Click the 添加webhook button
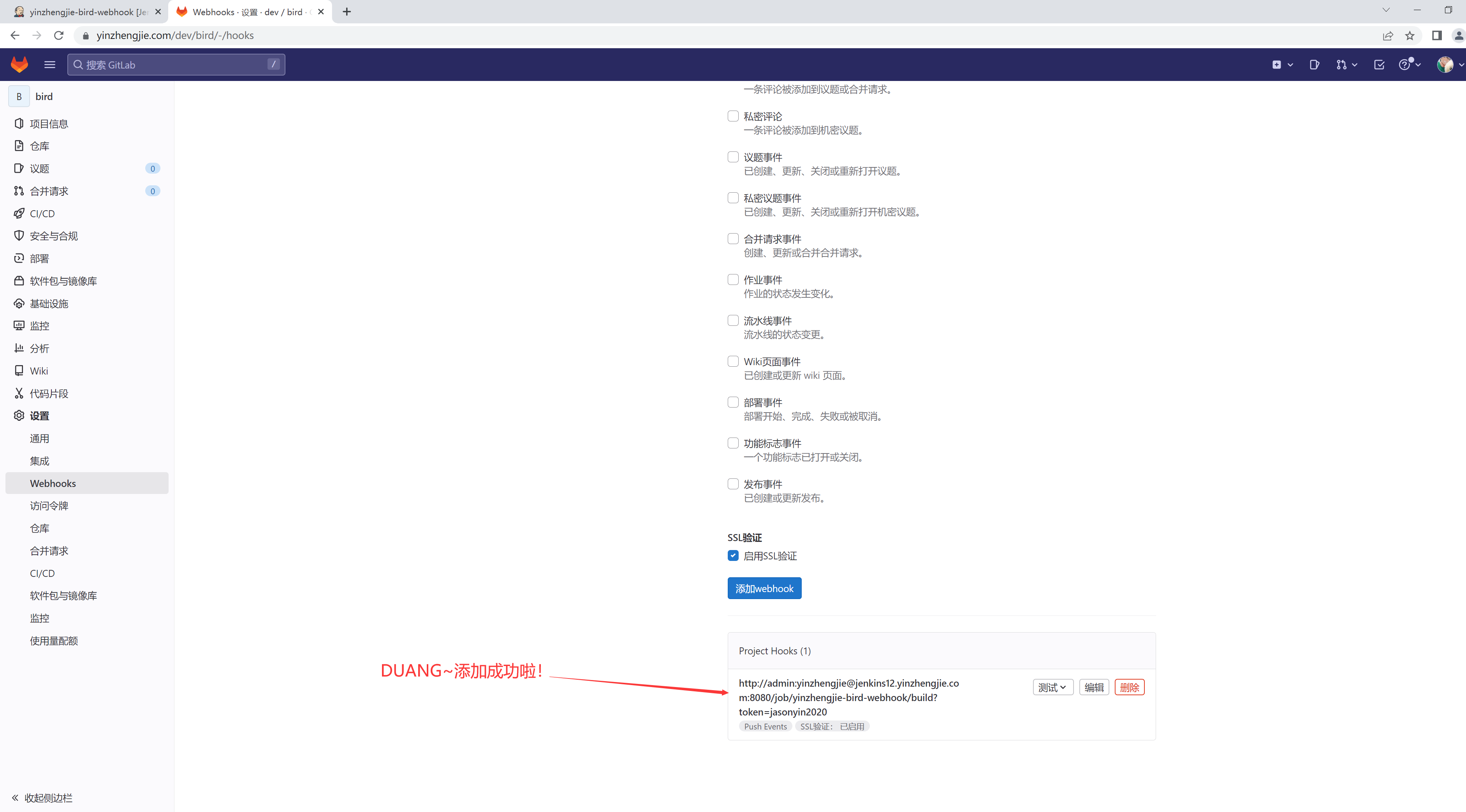Image resolution: width=1466 pixels, height=812 pixels. click(x=764, y=589)
